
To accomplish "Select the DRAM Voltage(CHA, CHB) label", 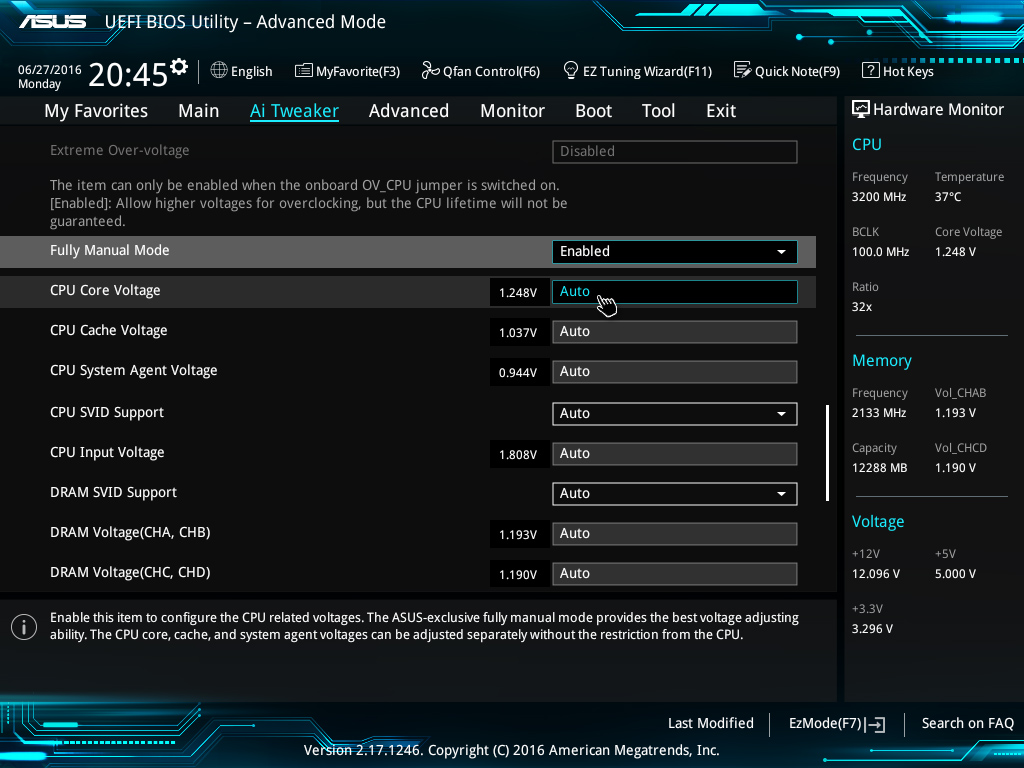I will click(x=130, y=532).
